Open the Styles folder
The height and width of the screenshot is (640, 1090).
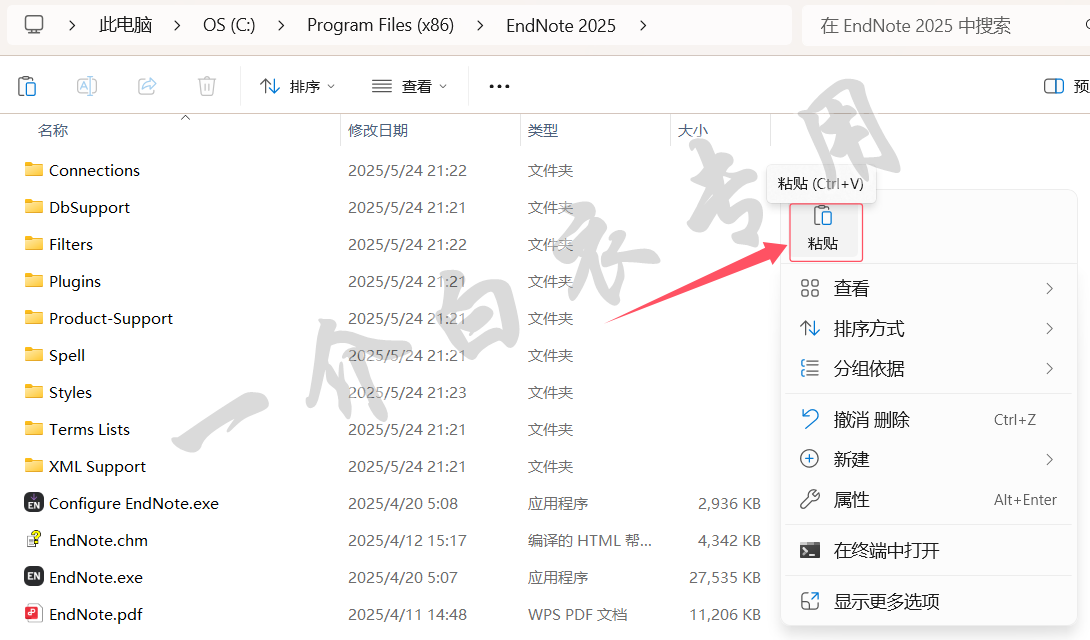(70, 392)
